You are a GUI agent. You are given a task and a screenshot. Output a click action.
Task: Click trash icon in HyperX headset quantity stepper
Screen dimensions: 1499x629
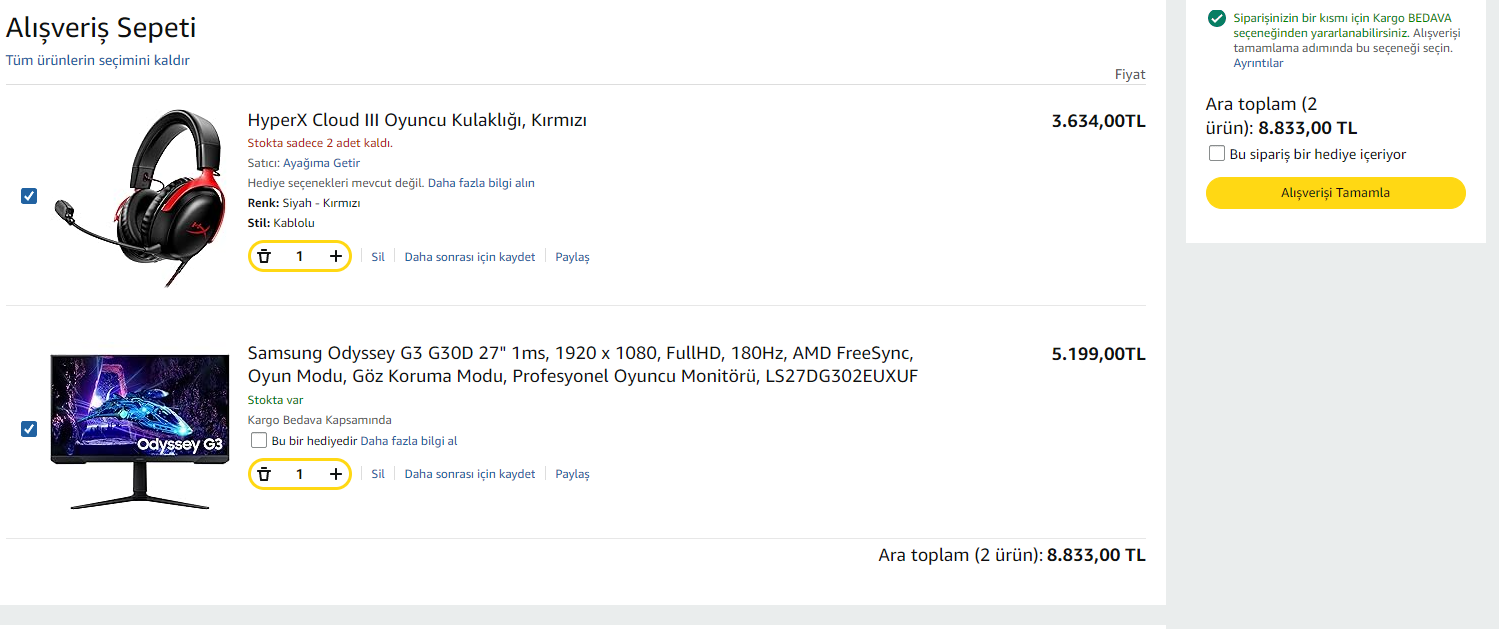pyautogui.click(x=264, y=257)
